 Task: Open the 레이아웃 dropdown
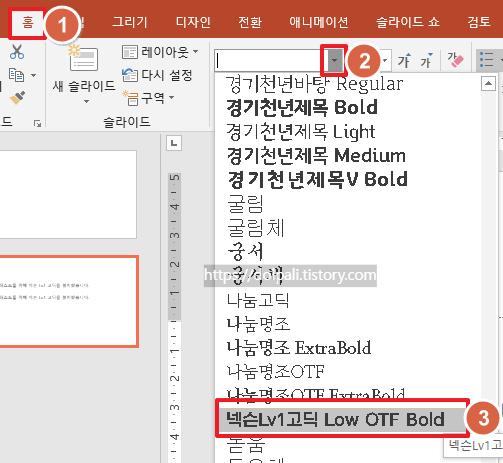(x=160, y=52)
